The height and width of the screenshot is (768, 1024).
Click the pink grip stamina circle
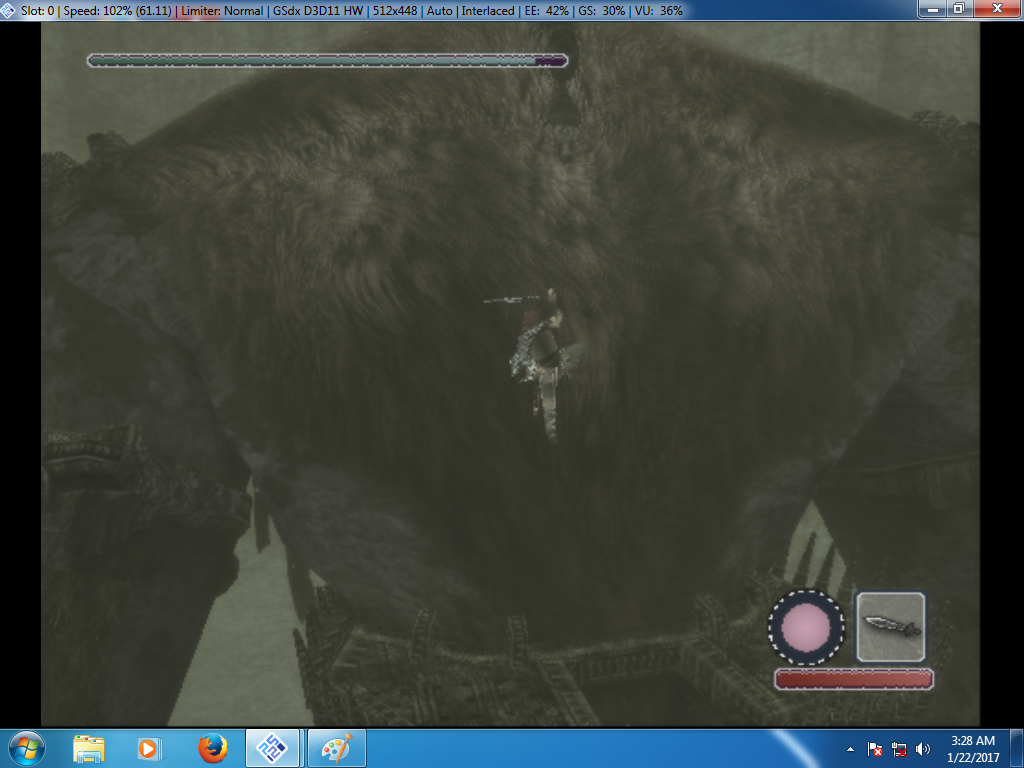point(806,627)
